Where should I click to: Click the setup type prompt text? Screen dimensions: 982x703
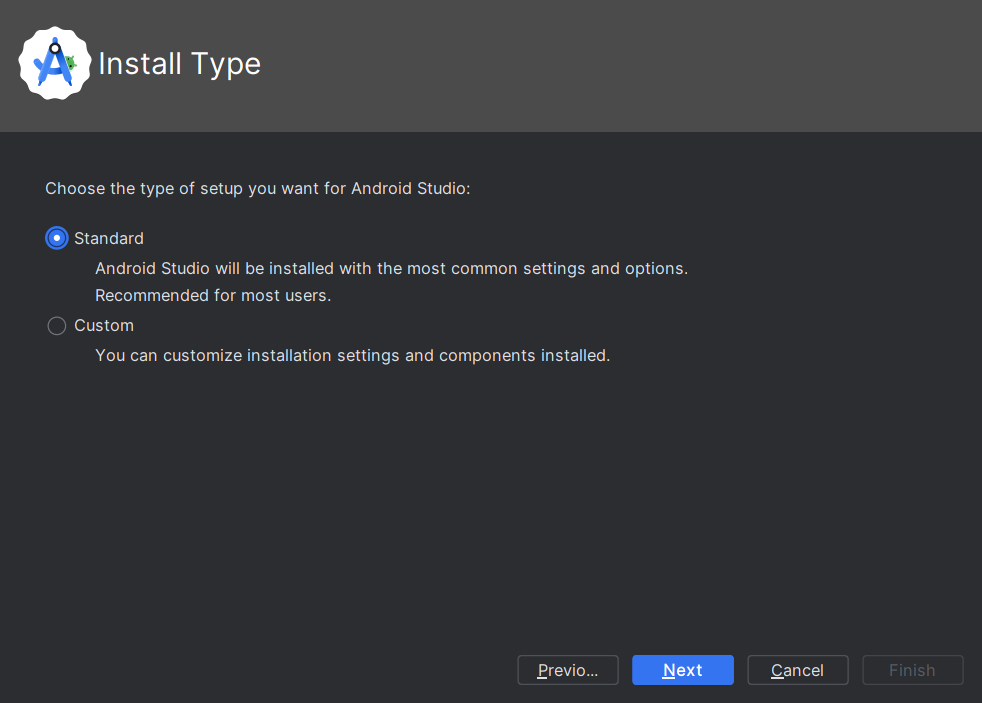pos(258,188)
